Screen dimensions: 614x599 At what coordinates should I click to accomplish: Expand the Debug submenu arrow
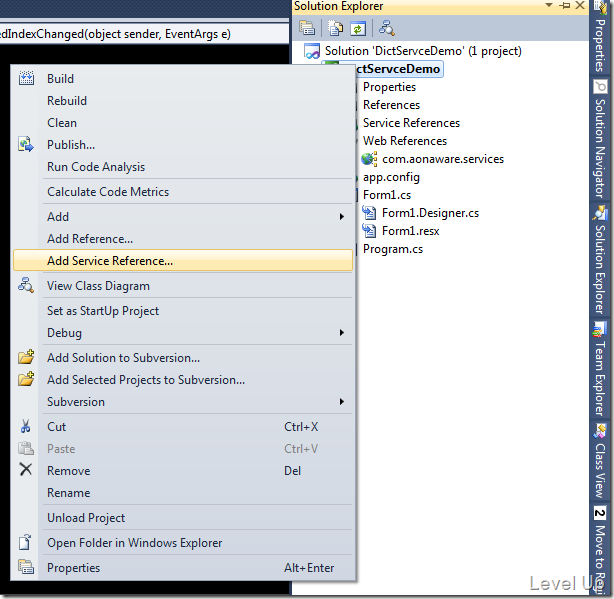(342, 332)
